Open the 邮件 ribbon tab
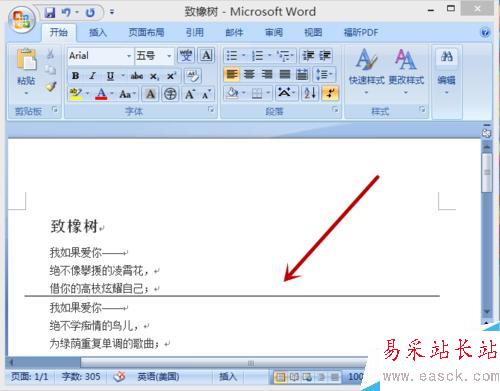This screenshot has height=391, width=500. coord(234,33)
